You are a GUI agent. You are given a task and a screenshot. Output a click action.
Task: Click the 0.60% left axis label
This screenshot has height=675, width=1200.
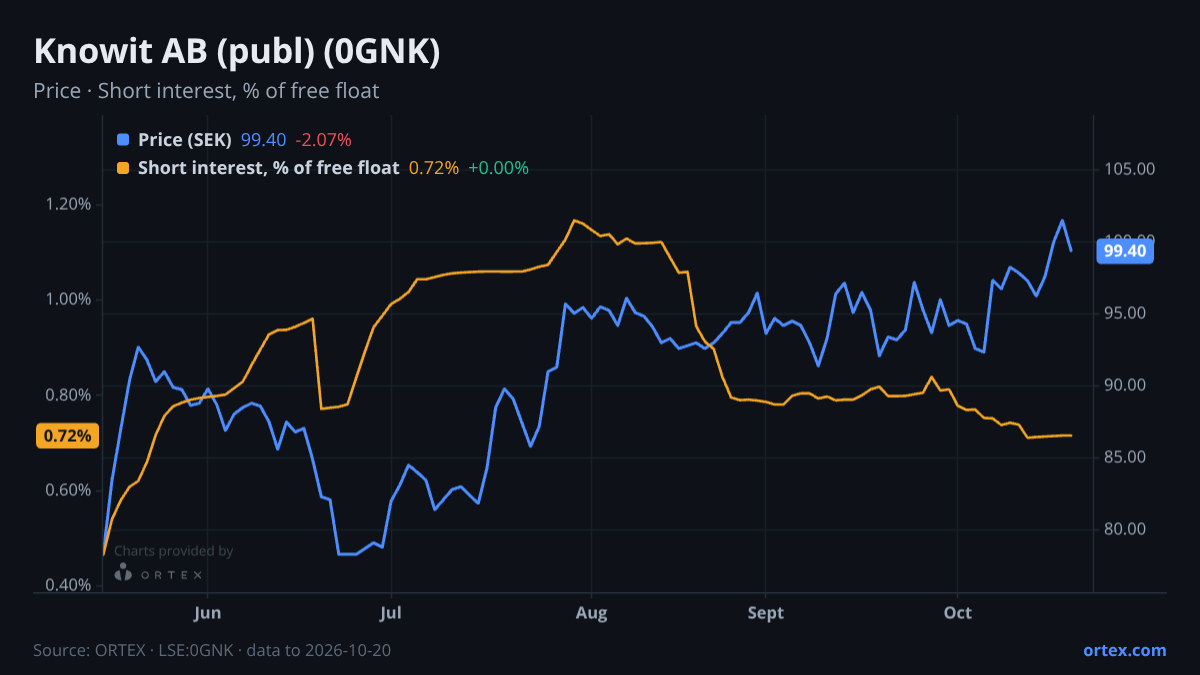pyautogui.click(x=70, y=490)
